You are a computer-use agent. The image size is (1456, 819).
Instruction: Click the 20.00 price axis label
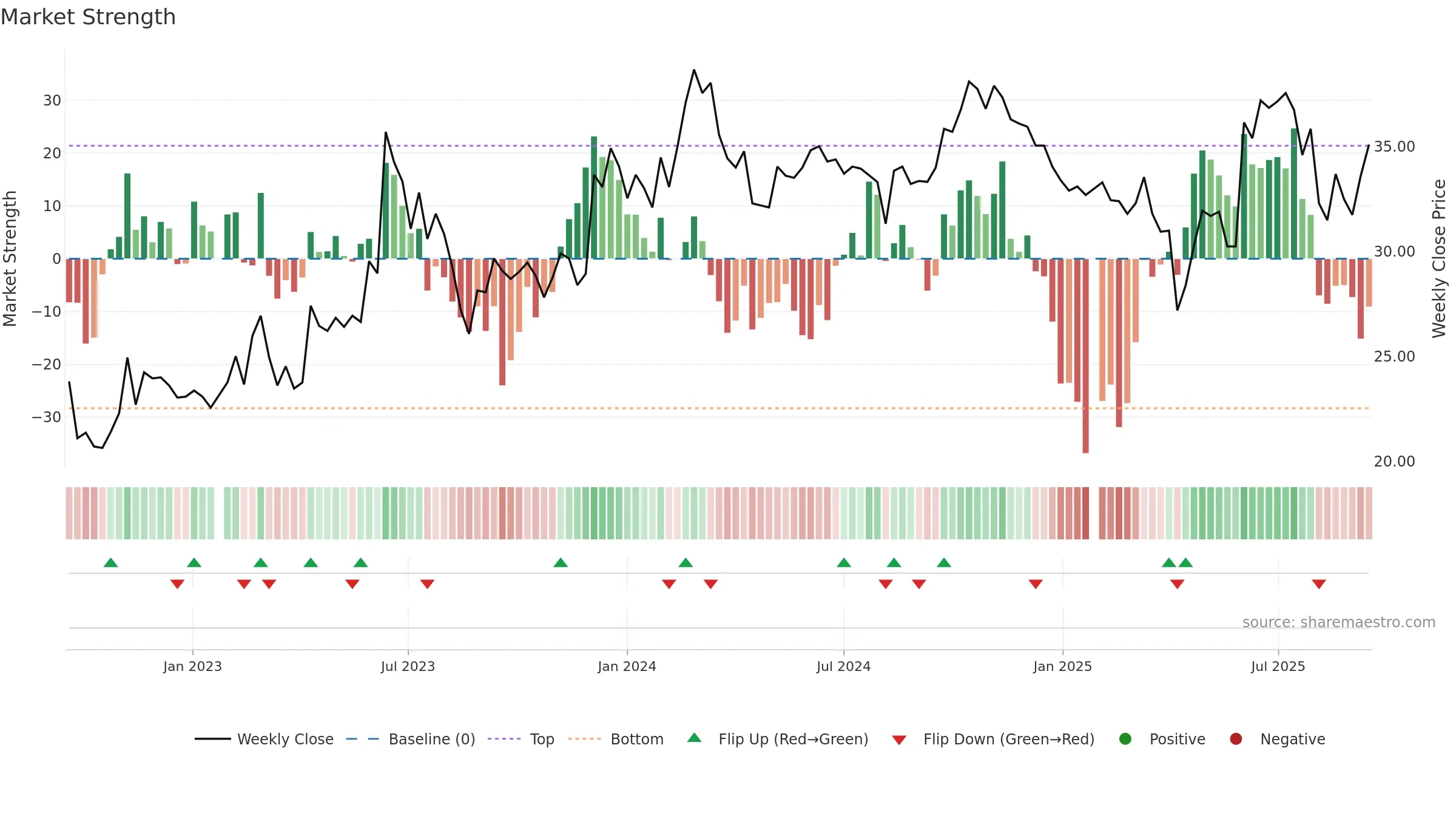[x=1394, y=461]
